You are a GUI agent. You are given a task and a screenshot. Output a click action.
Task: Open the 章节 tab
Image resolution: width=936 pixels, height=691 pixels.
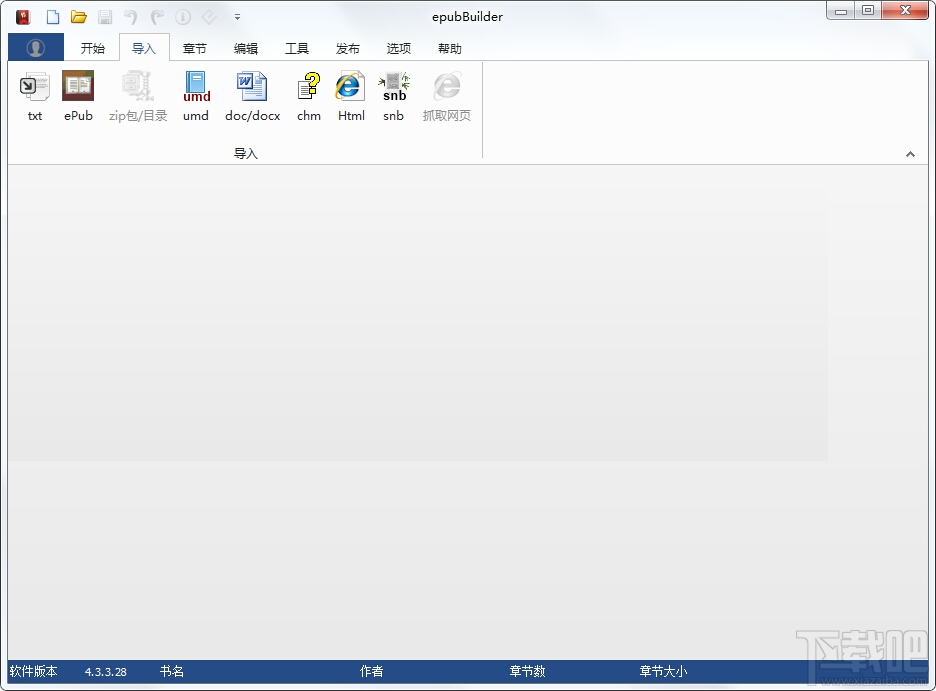coord(195,48)
